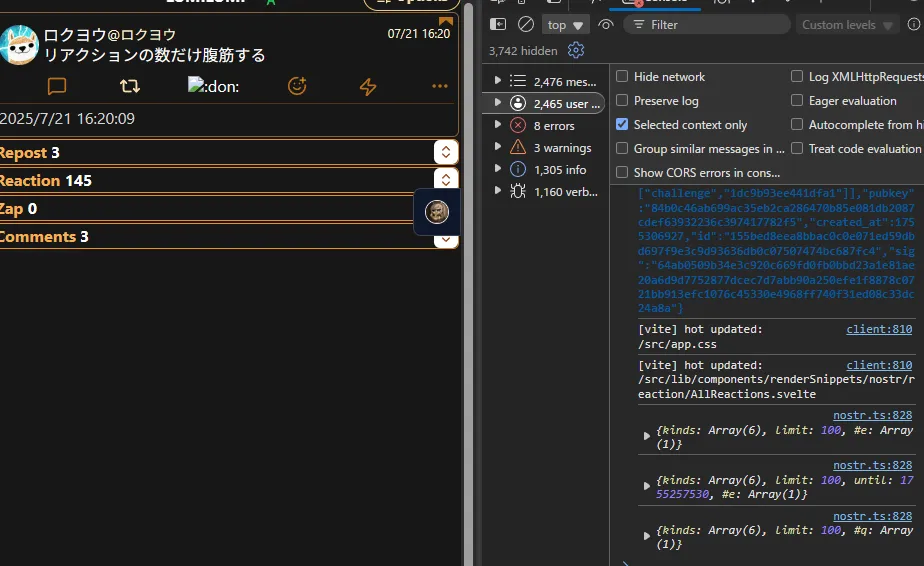This screenshot has height=566, width=924.
Task: Open the Custom levels dropdown
Action: (847, 25)
